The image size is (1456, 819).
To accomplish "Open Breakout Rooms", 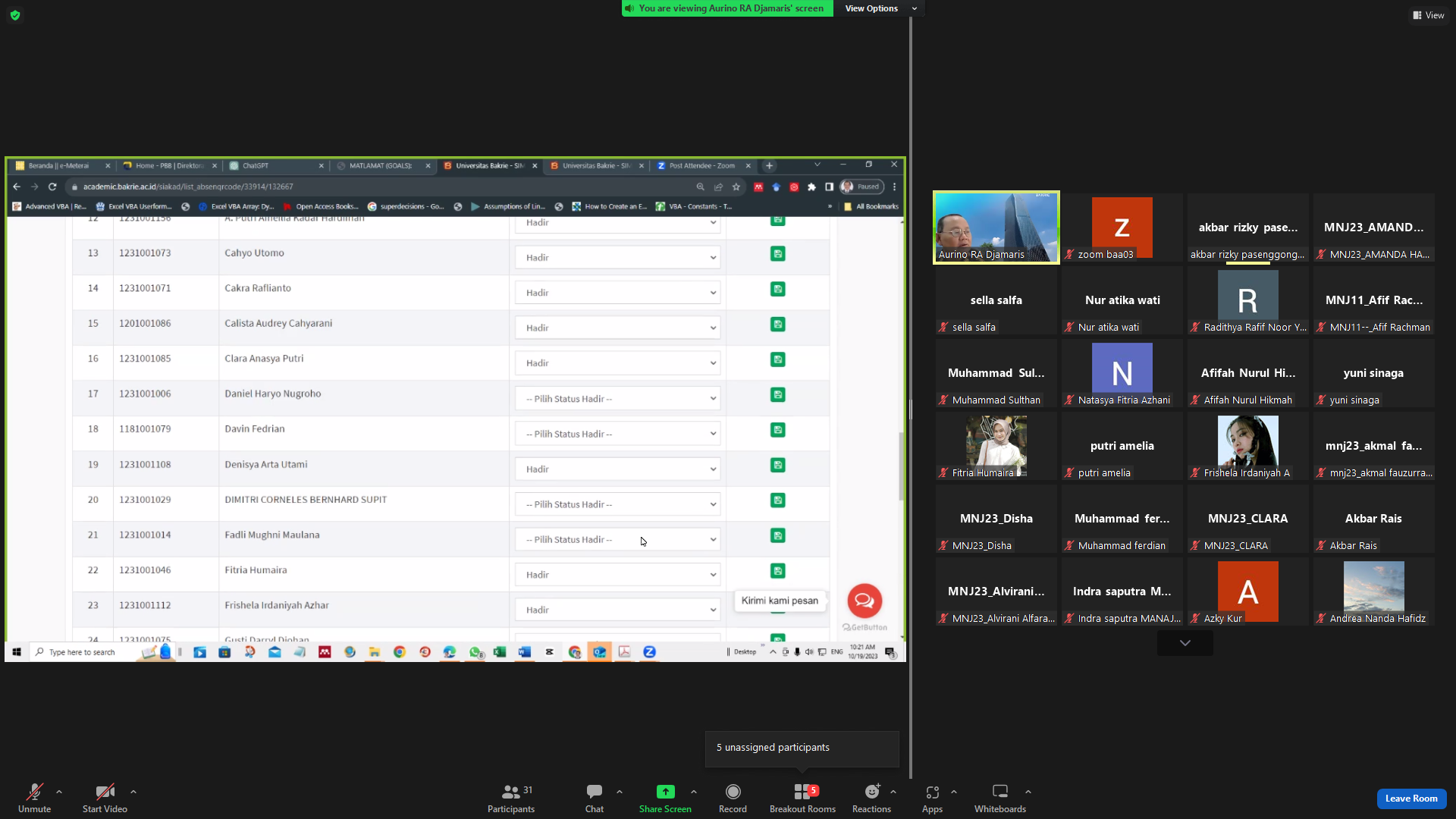I will click(802, 798).
